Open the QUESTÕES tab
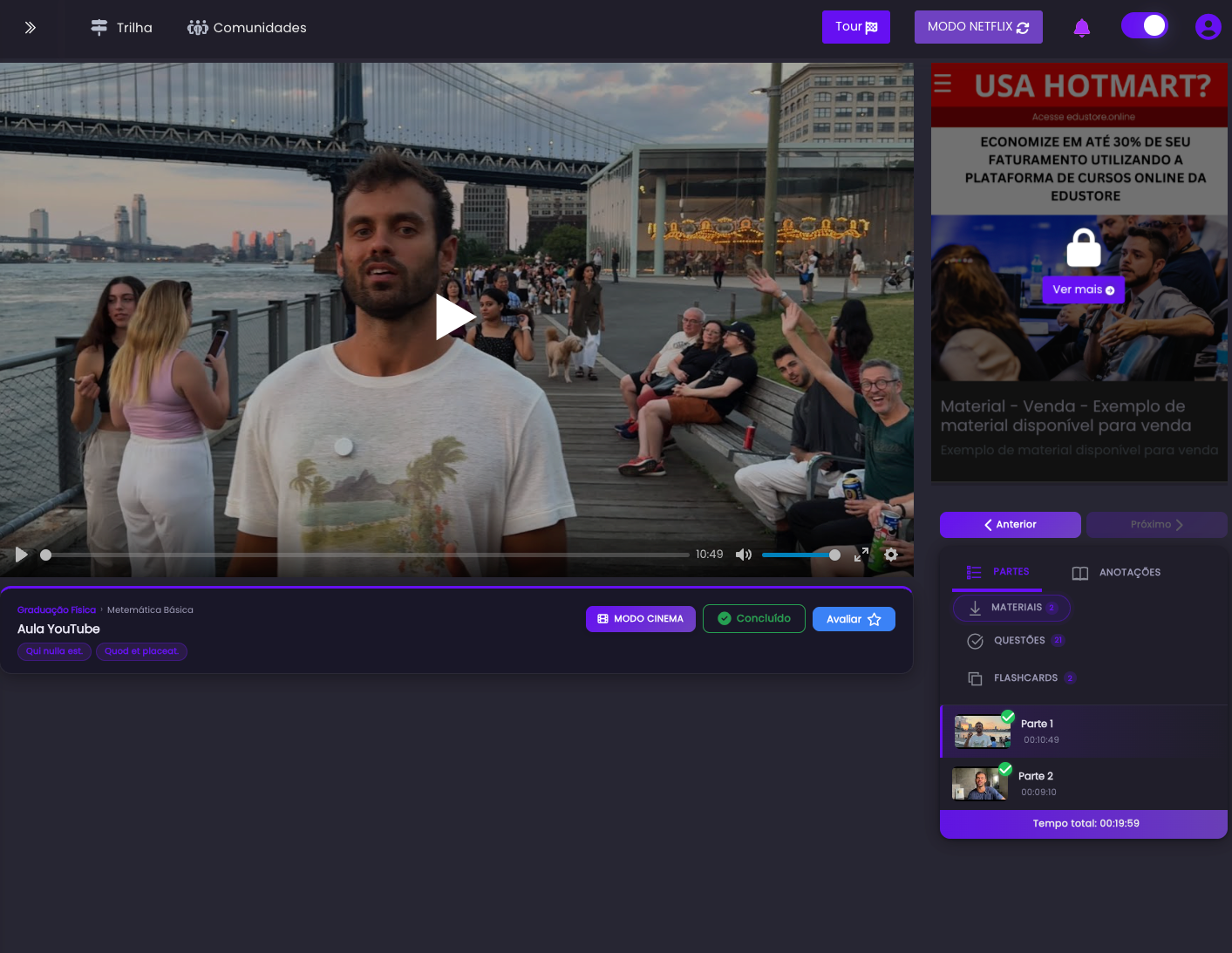Viewport: 1232px width, 953px height. (1016, 641)
